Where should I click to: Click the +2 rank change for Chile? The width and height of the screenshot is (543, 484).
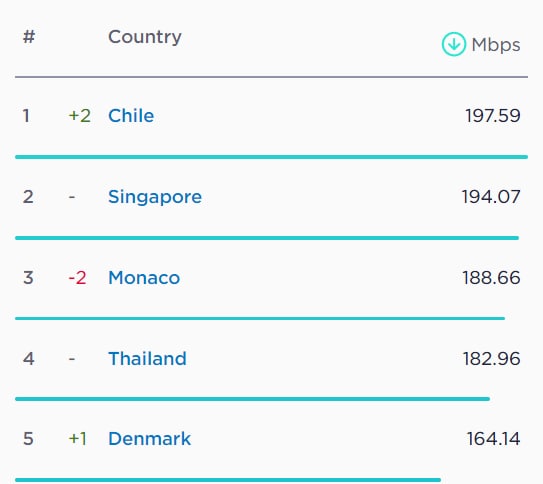pyautogui.click(x=80, y=116)
